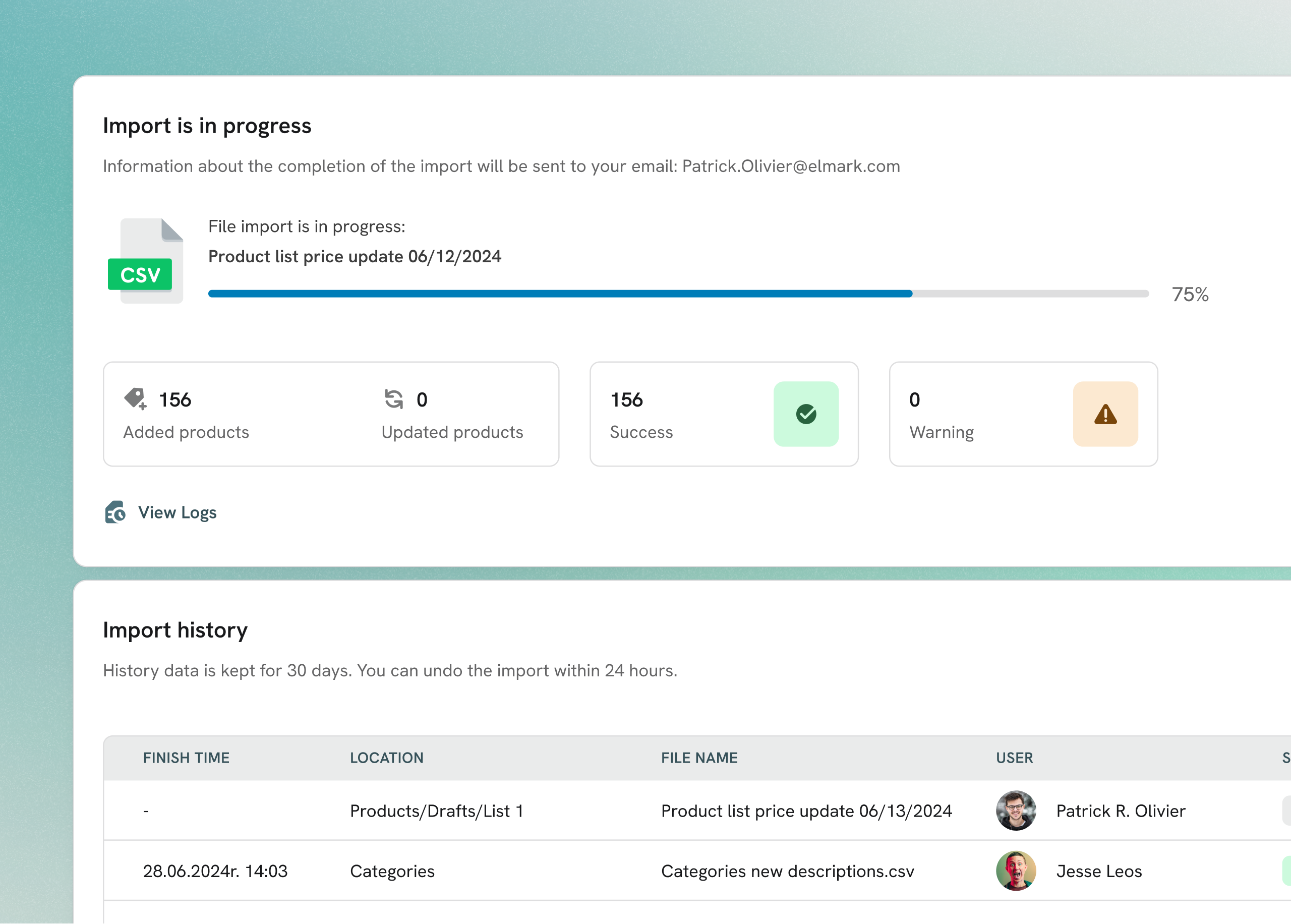
Task: Open View Logs
Action: click(x=178, y=512)
